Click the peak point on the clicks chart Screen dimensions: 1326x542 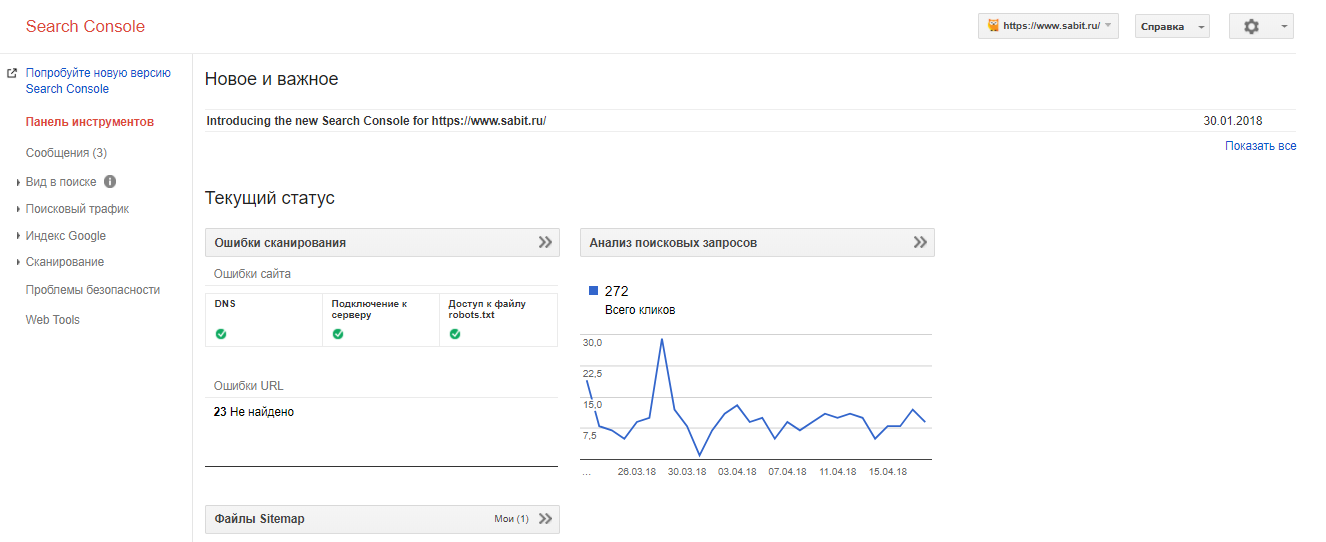[x=662, y=339]
